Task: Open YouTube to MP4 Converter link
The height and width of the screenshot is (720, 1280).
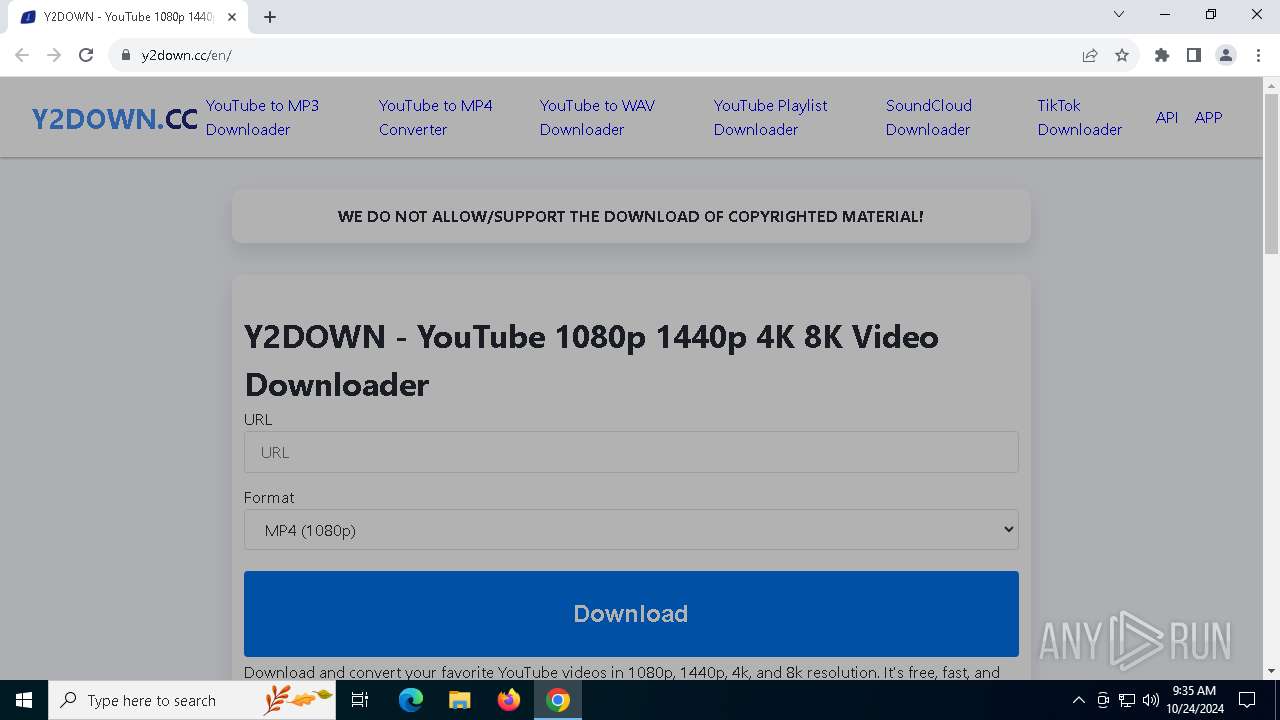Action: (x=435, y=117)
